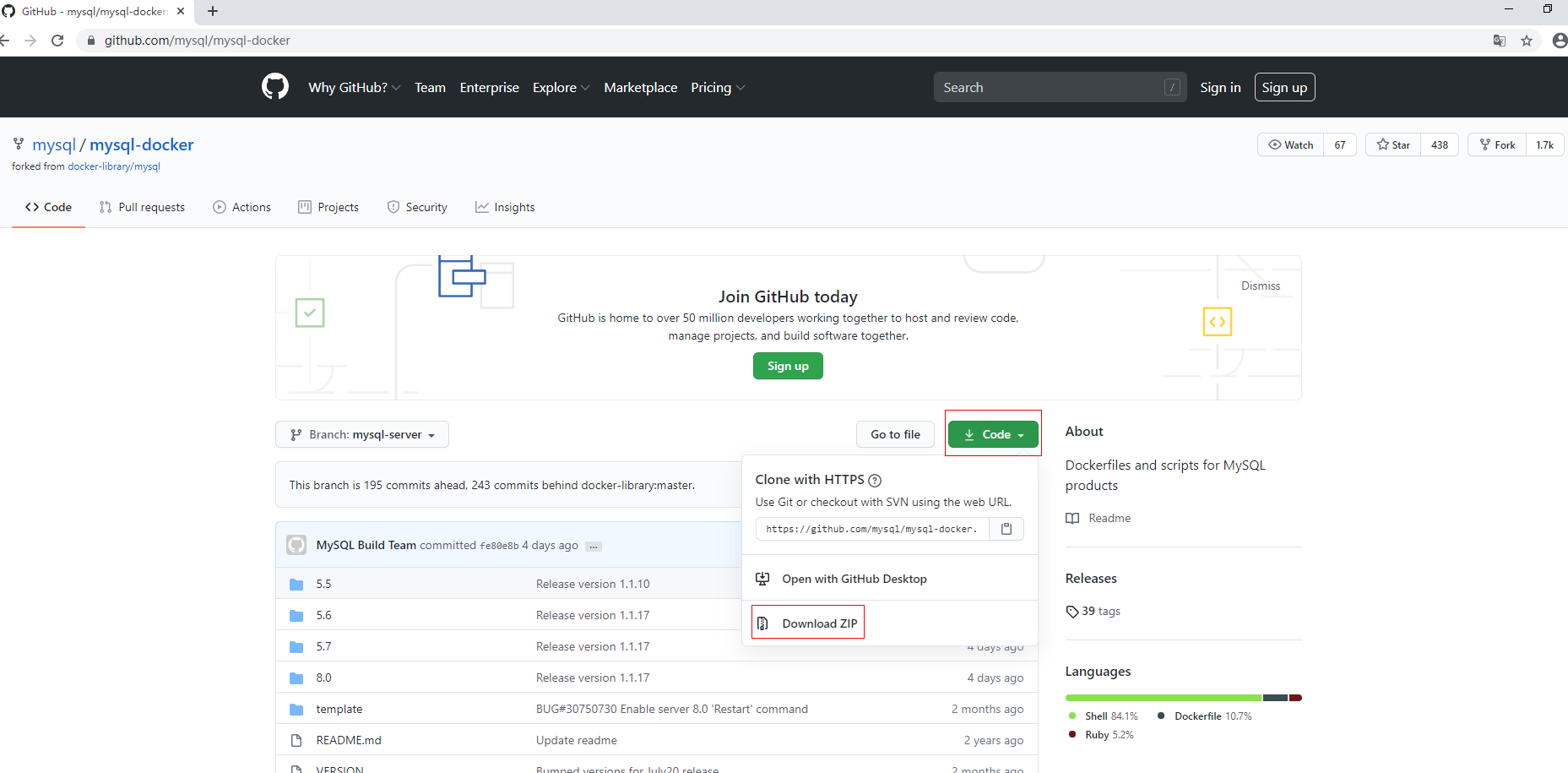This screenshot has height=773, width=1568.
Task: Click the green Sign up banner button
Action: 788,366
